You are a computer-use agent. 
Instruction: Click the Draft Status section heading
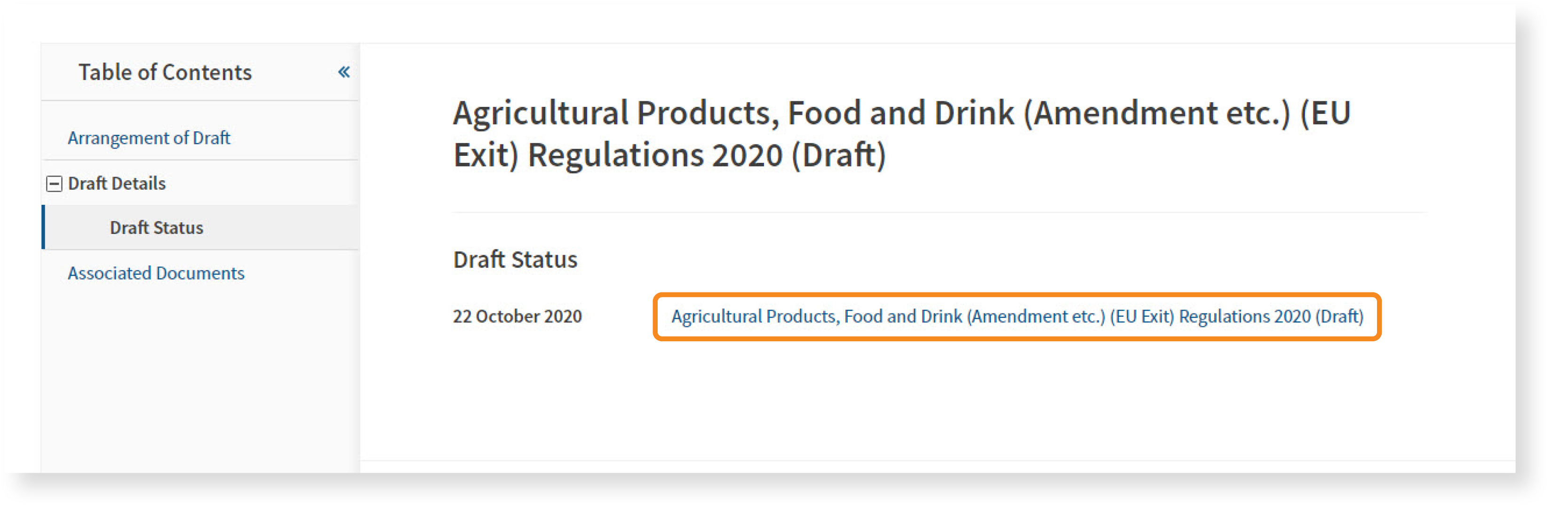pyautogui.click(x=515, y=259)
